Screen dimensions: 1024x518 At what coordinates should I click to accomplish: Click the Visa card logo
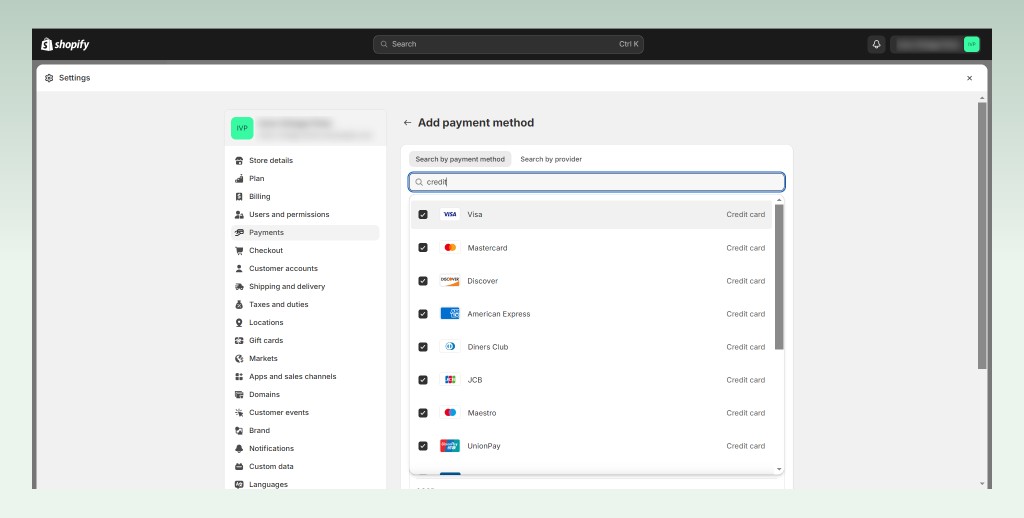[450, 214]
